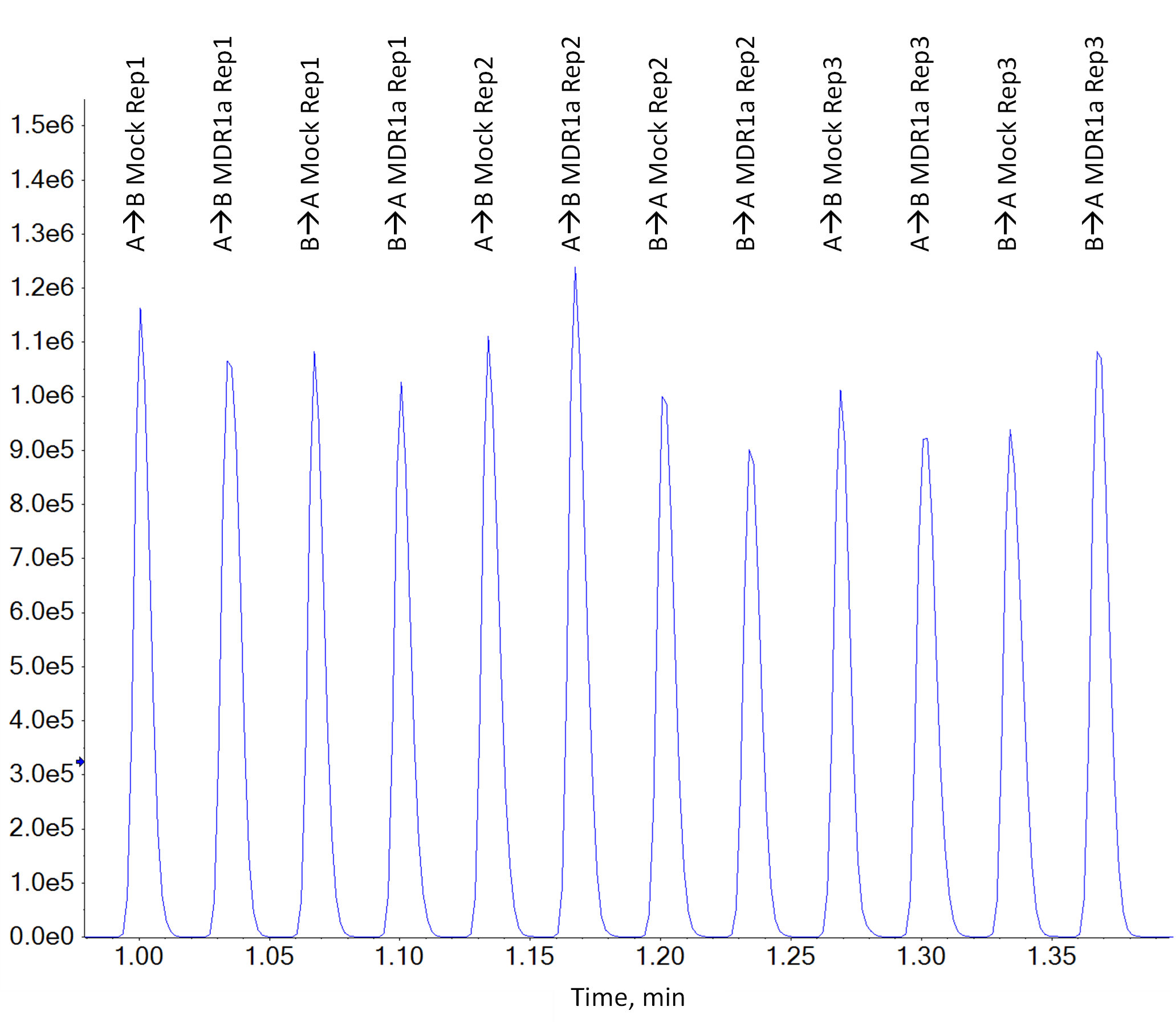Select the 'A→B MDR1a Rep3' peak label
The height and width of the screenshot is (1031, 1176).
(x=920, y=144)
